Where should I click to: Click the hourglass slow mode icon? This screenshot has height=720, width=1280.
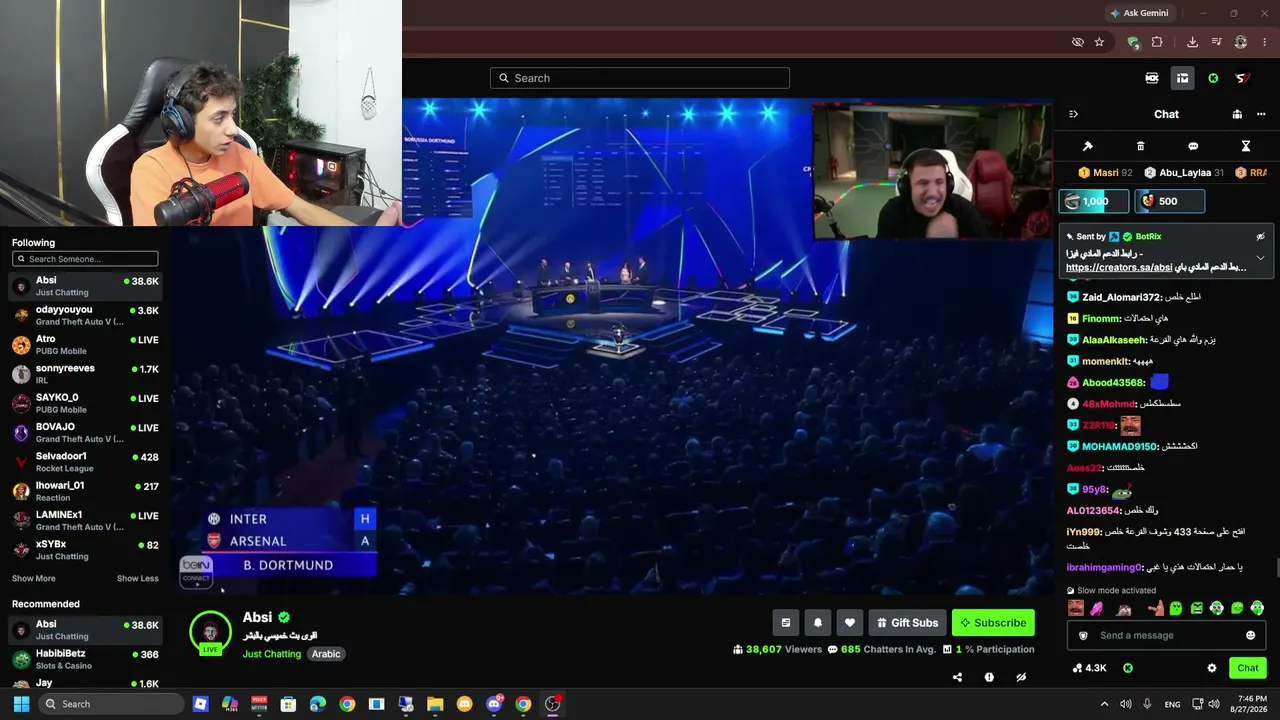(x=1246, y=146)
